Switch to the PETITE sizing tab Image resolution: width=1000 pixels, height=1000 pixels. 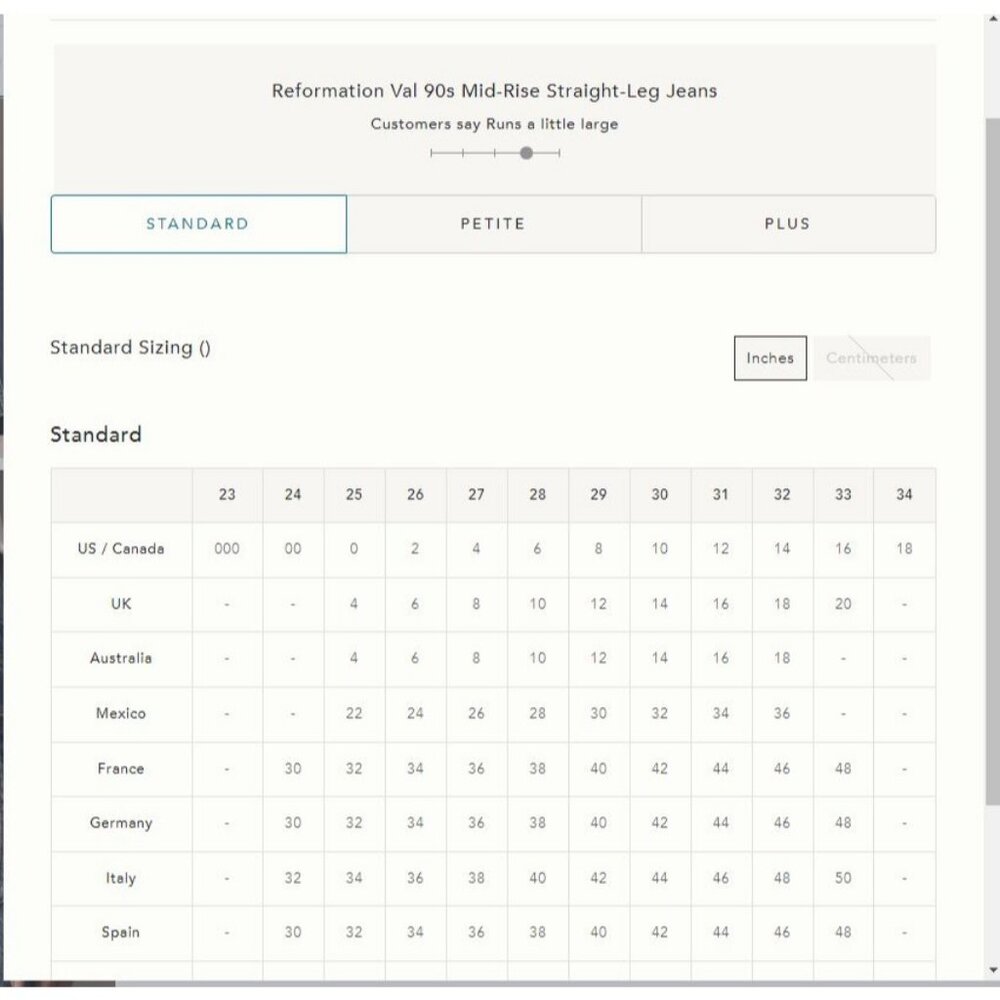(x=494, y=224)
